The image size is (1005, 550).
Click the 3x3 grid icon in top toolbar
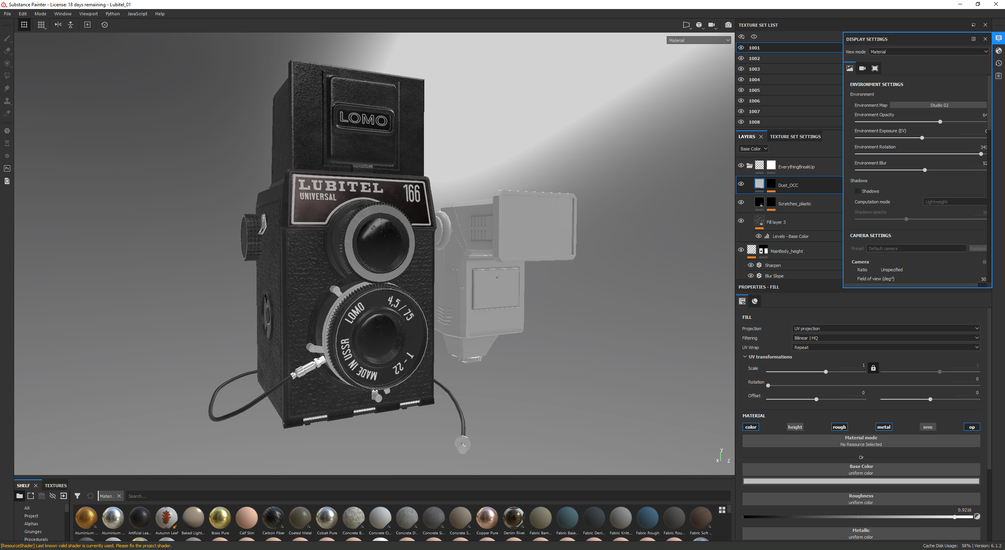pyautogui.click(x=41, y=25)
